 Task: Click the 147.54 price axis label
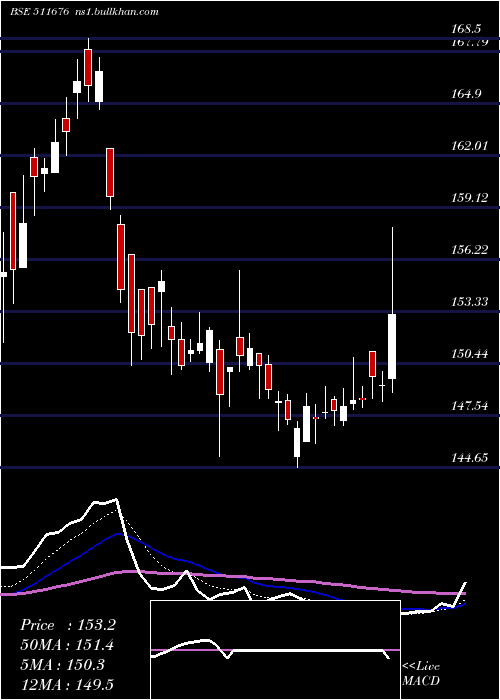pos(469,406)
